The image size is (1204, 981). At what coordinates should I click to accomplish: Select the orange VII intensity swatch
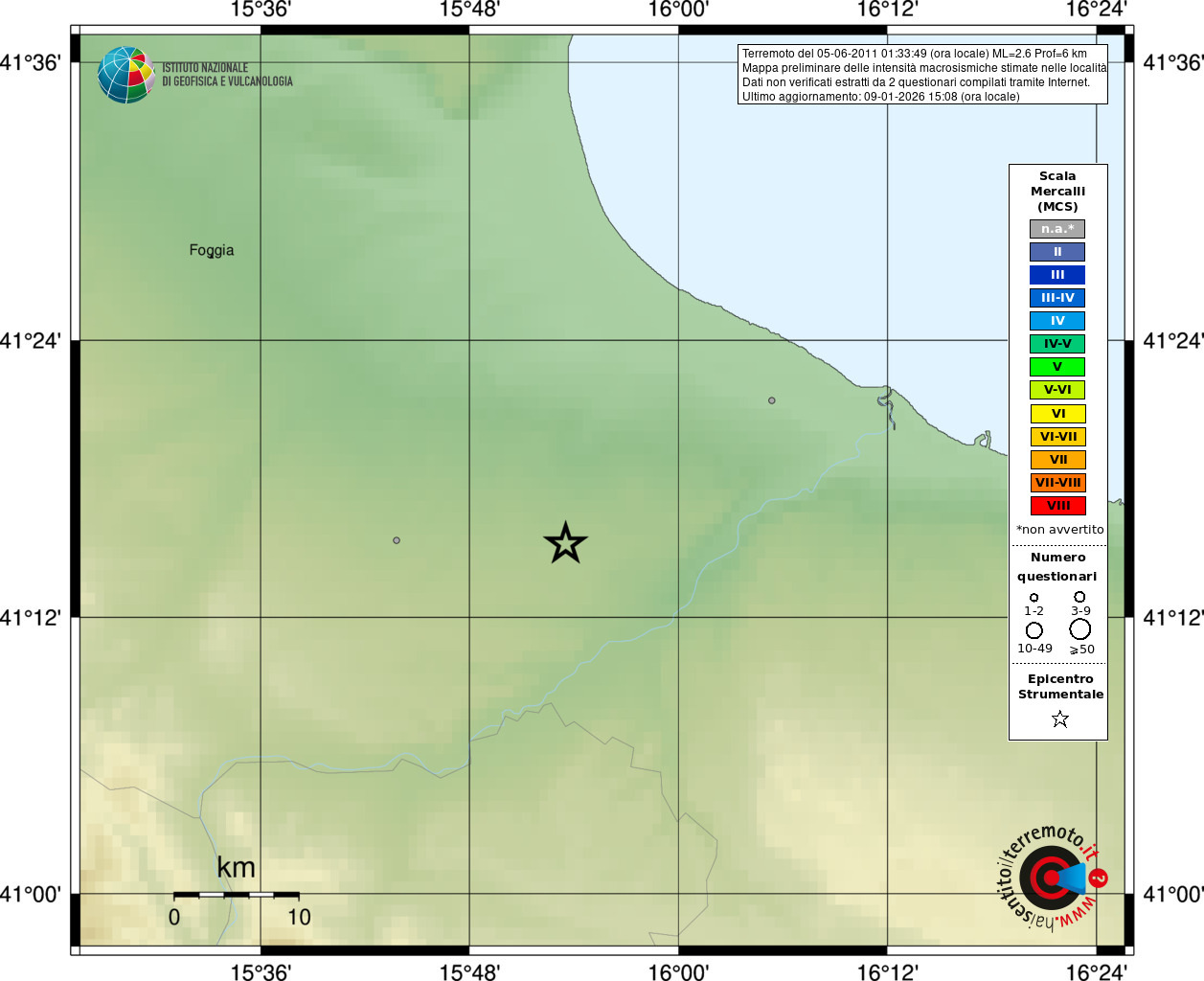pos(1057,460)
